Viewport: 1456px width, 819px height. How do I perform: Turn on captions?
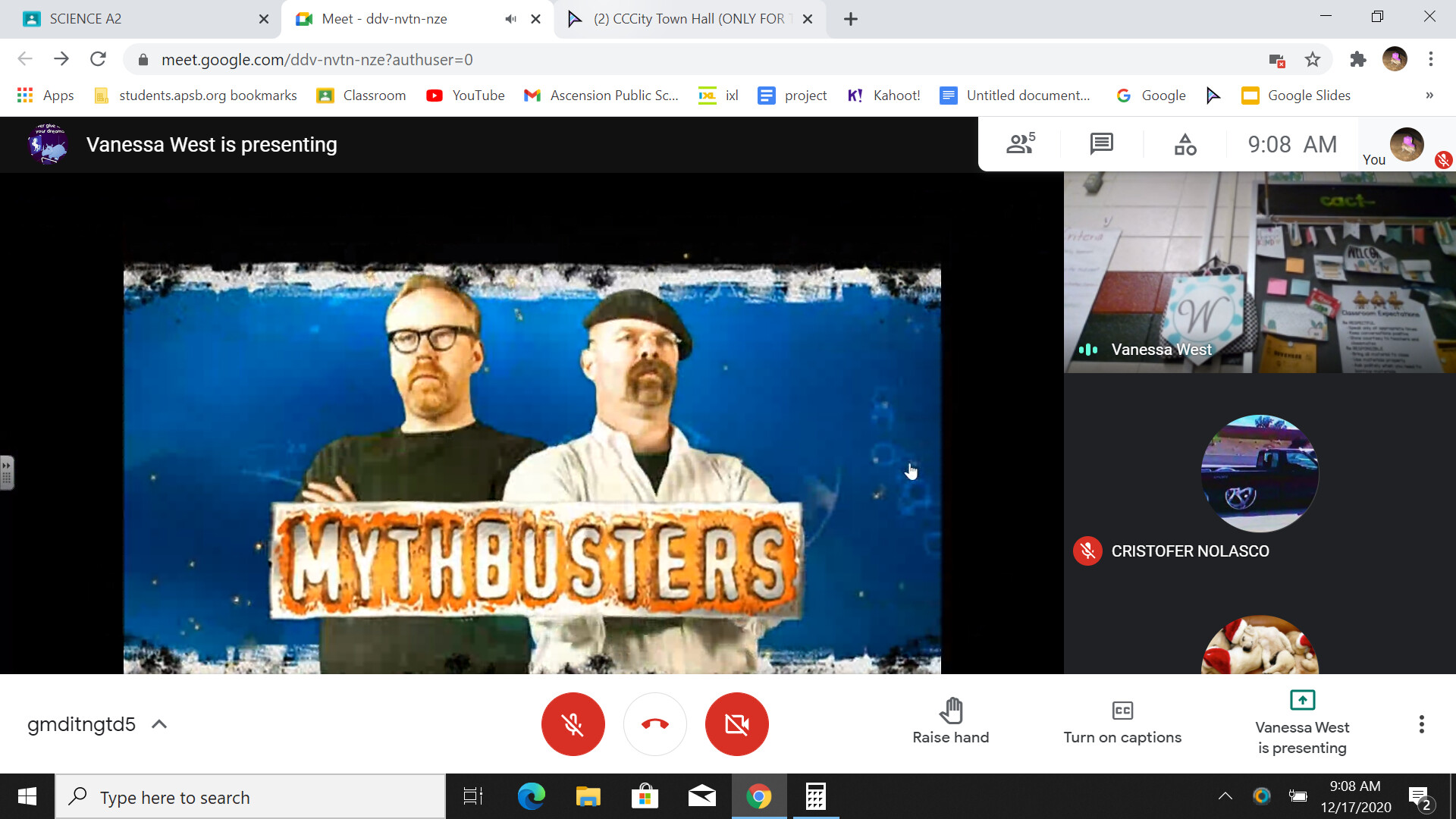click(1122, 722)
